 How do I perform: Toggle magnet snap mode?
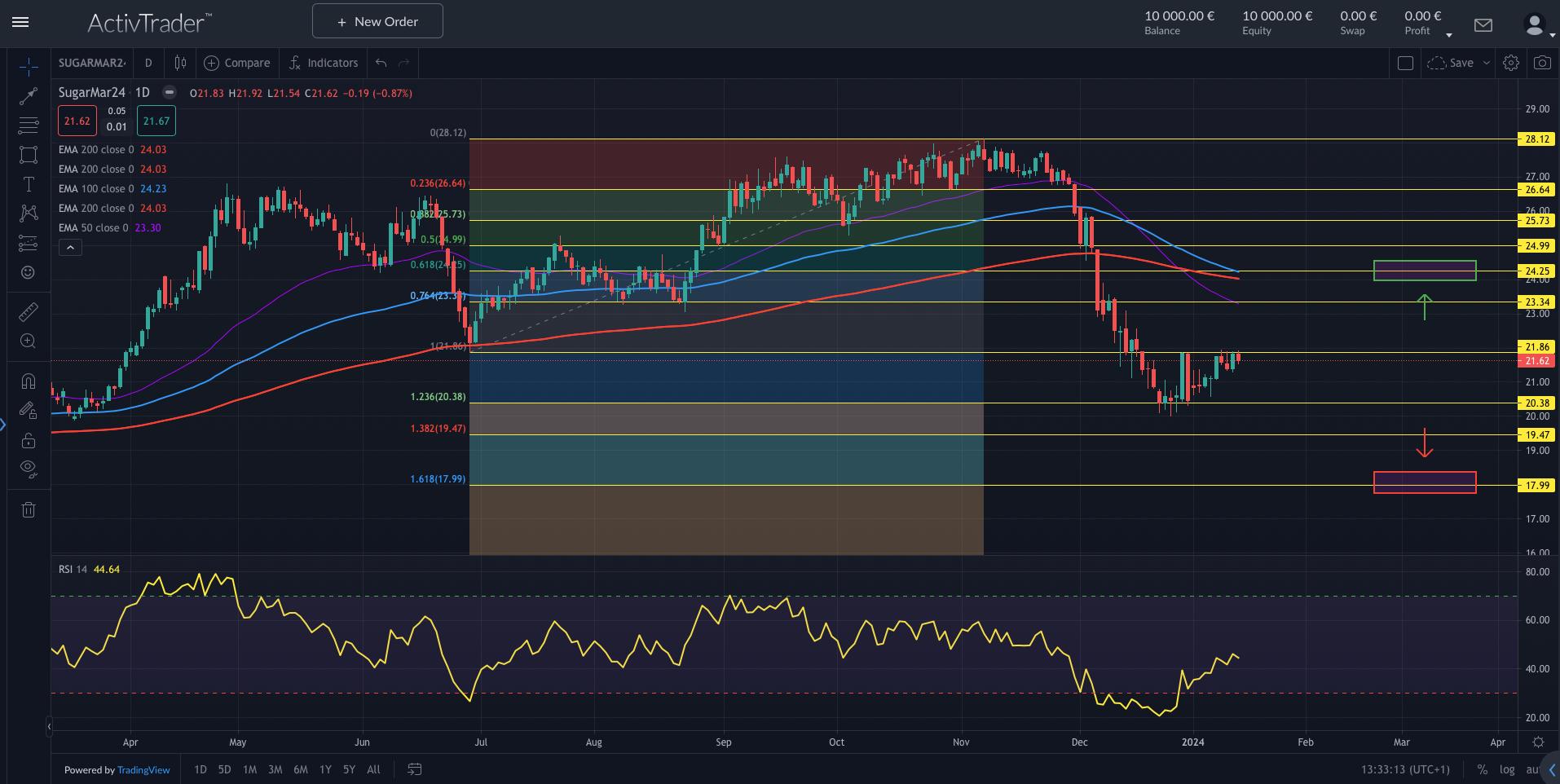click(x=29, y=381)
